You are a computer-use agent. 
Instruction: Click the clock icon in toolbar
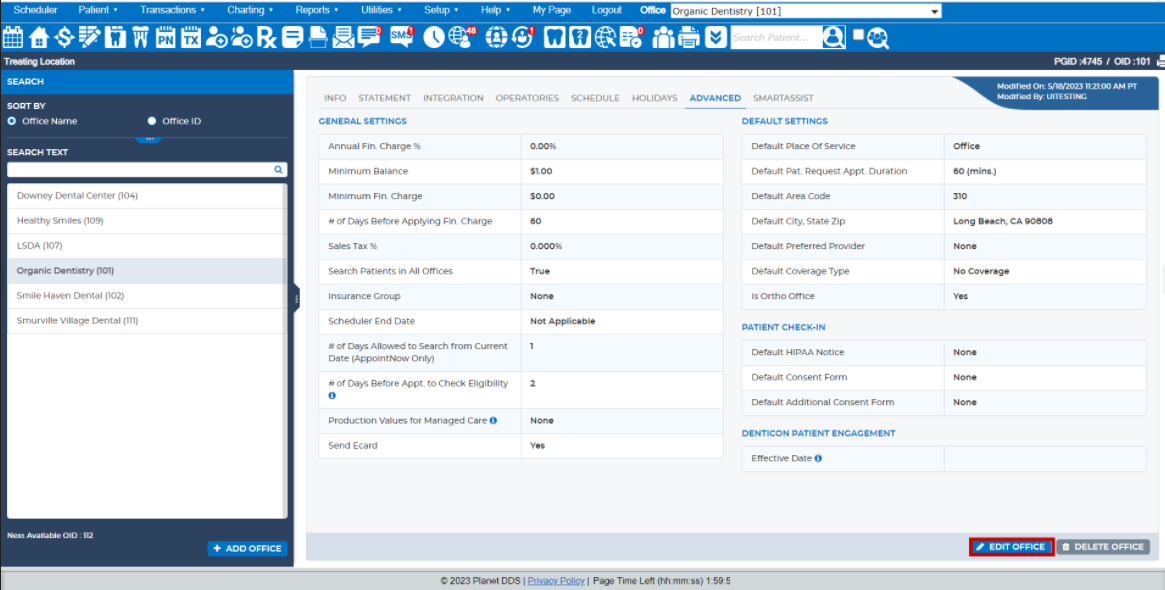point(434,36)
